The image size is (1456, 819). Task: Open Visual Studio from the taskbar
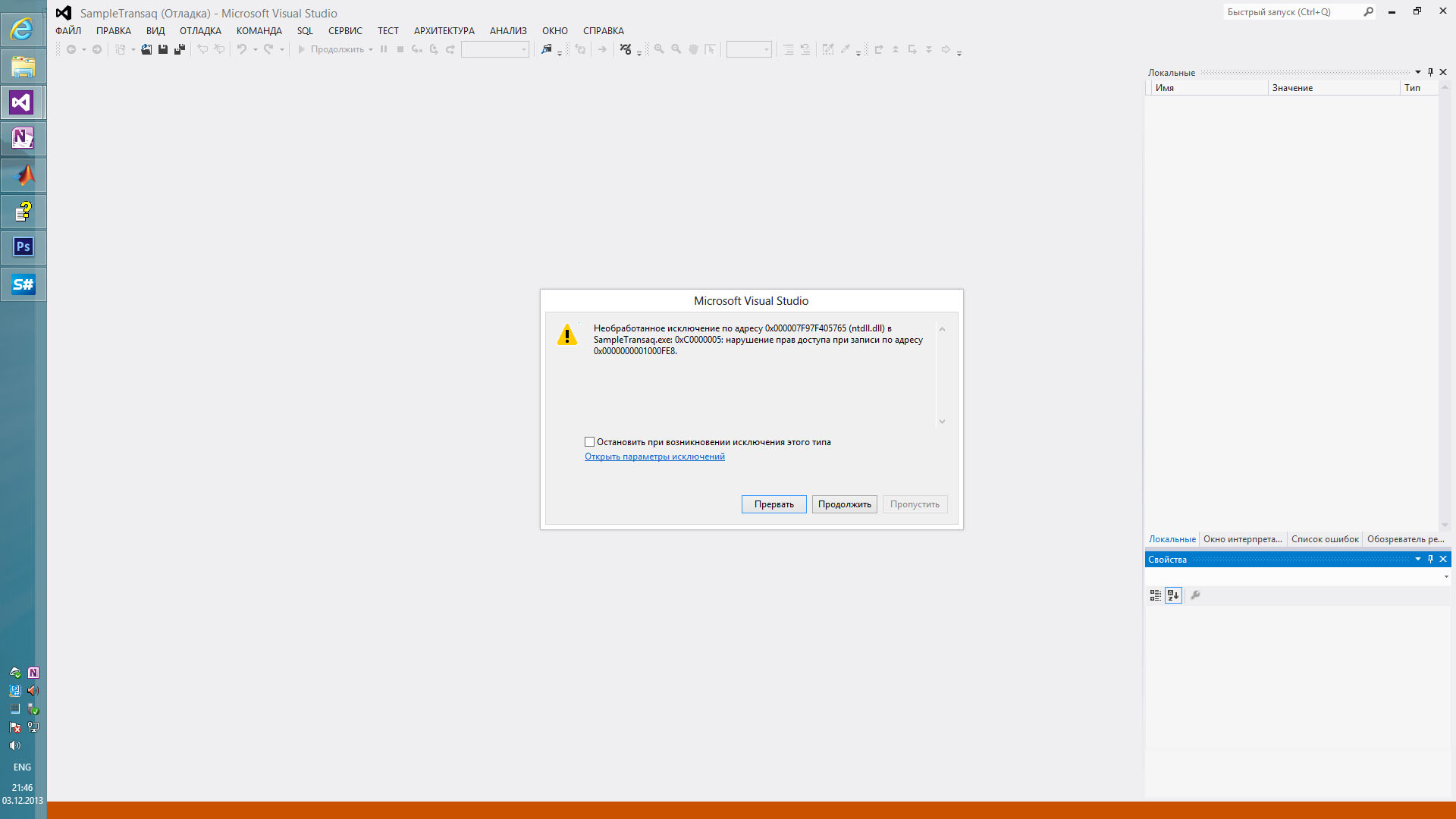22,102
